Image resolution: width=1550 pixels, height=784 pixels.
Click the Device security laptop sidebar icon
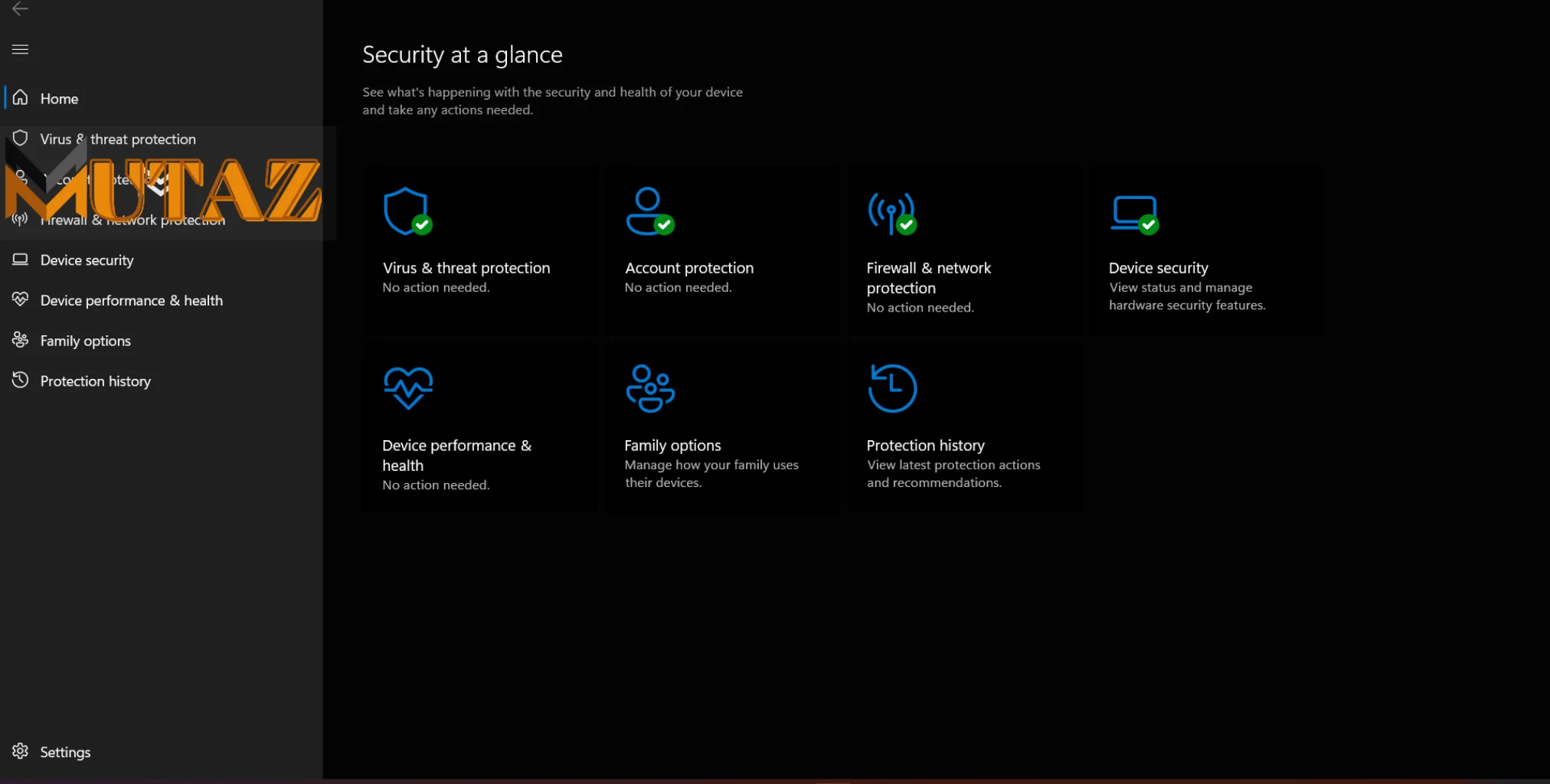(x=21, y=260)
